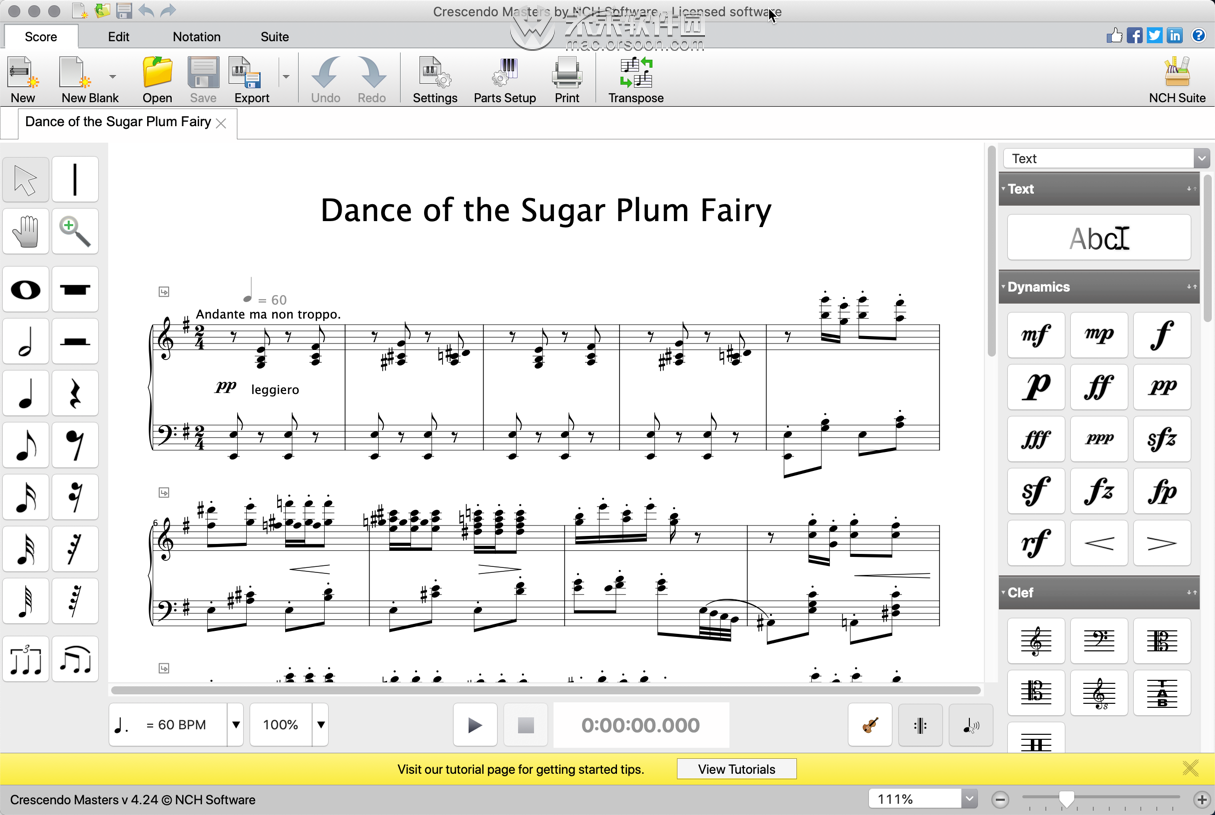
Task: Switch to the Notation tab
Action: 197,37
